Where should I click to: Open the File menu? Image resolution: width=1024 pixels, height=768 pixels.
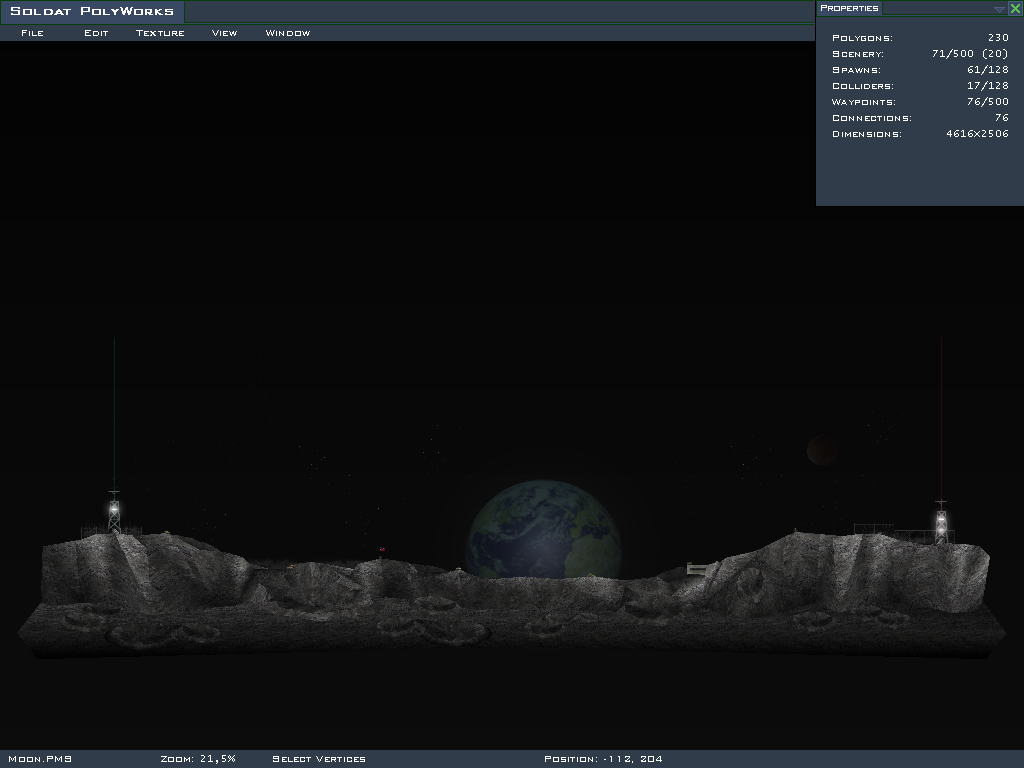tap(32, 33)
